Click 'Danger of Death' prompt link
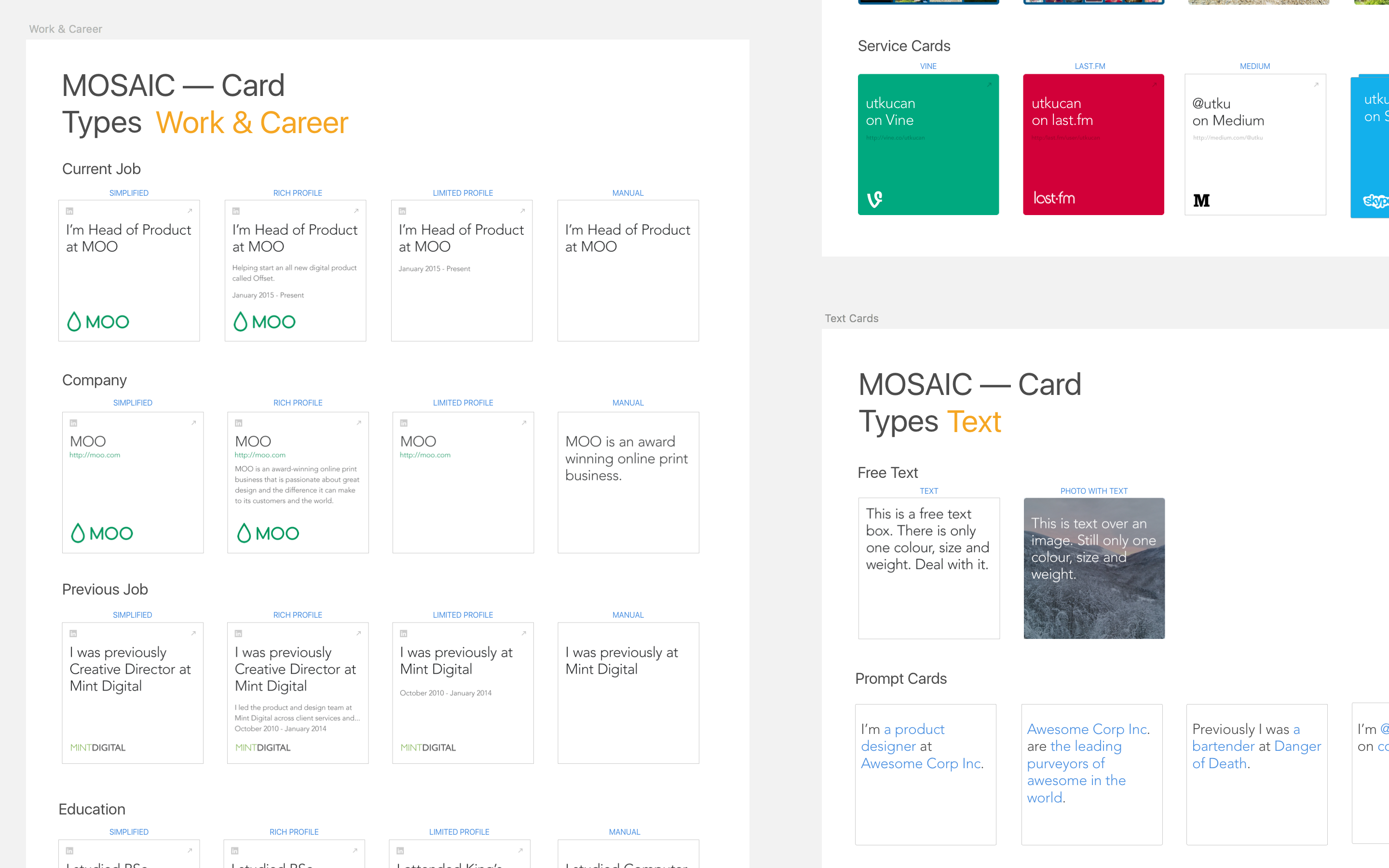1389x868 pixels. 1256,754
